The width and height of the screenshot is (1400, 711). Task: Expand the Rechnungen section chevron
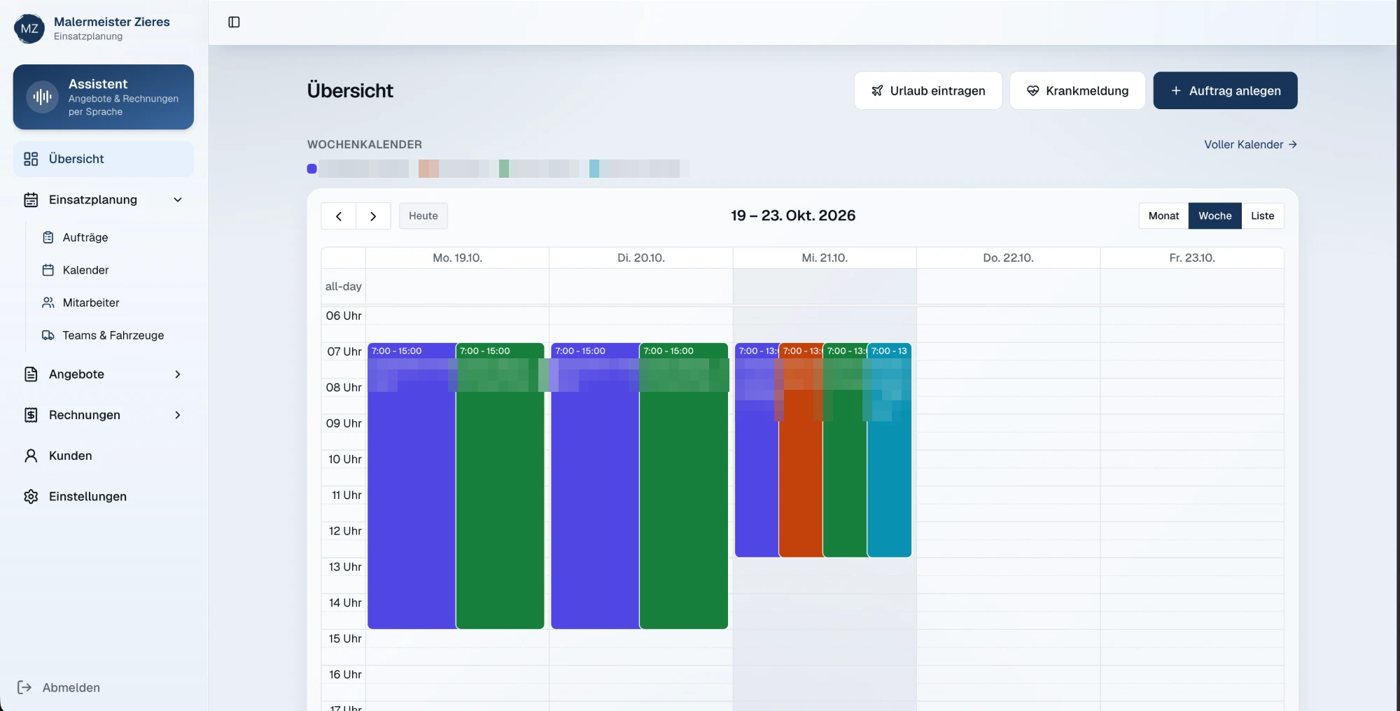pyautogui.click(x=178, y=415)
